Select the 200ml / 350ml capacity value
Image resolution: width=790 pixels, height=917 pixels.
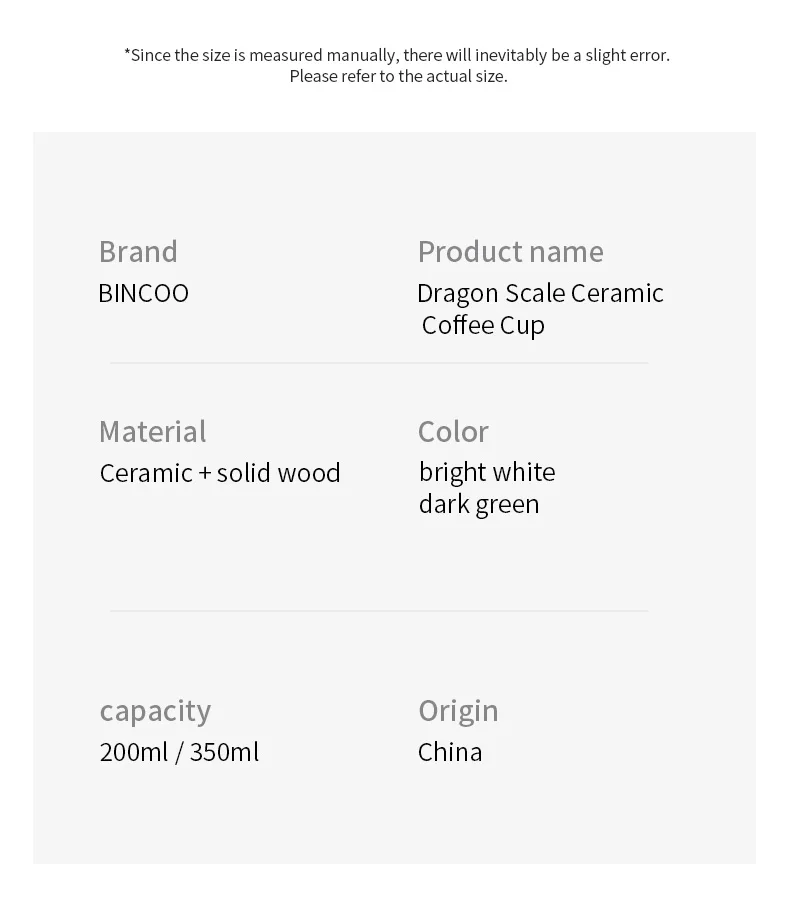179,752
